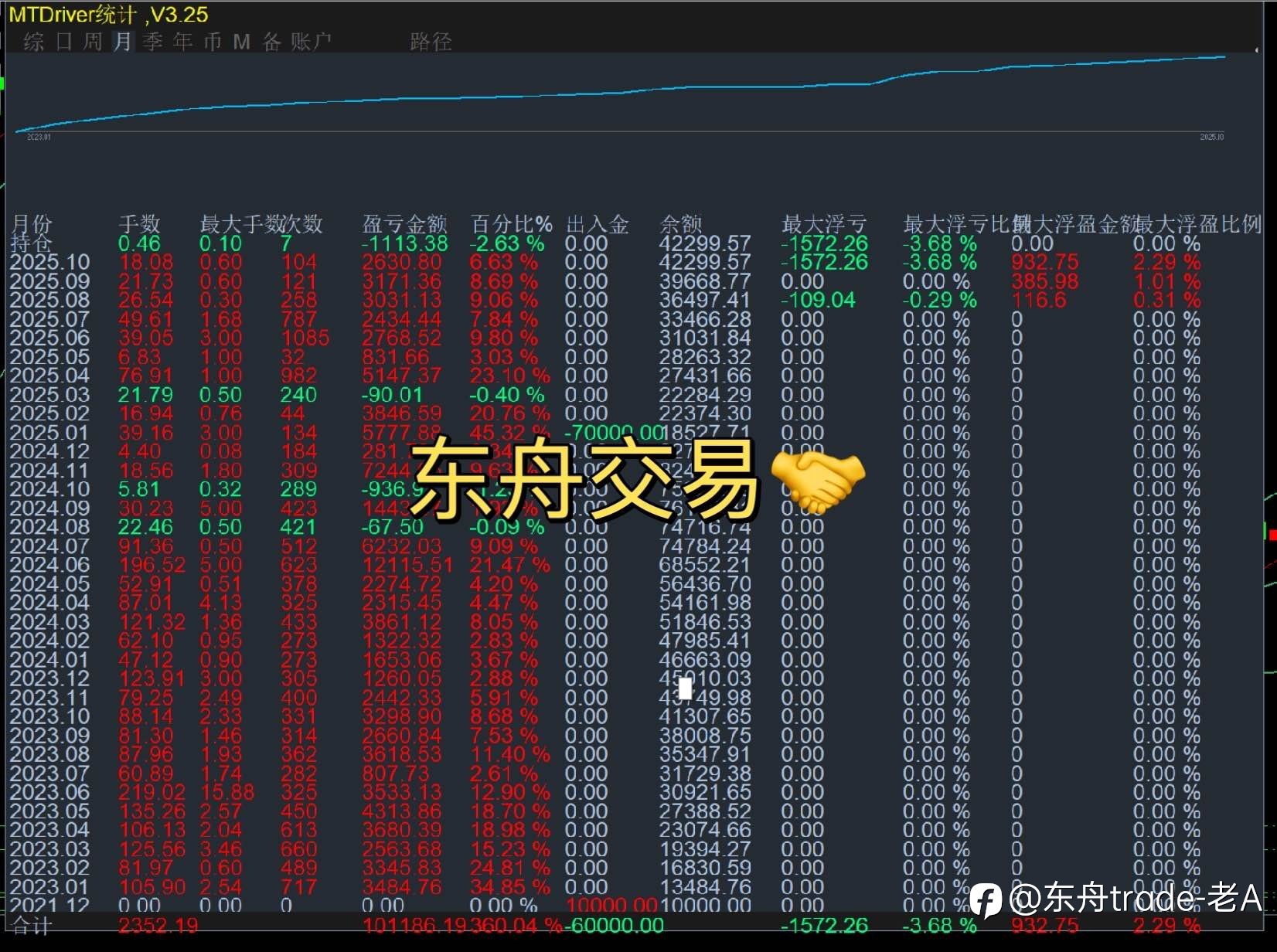Switch to the 综 summary tab
Image resolution: width=1277 pixels, height=952 pixels.
coord(33,42)
